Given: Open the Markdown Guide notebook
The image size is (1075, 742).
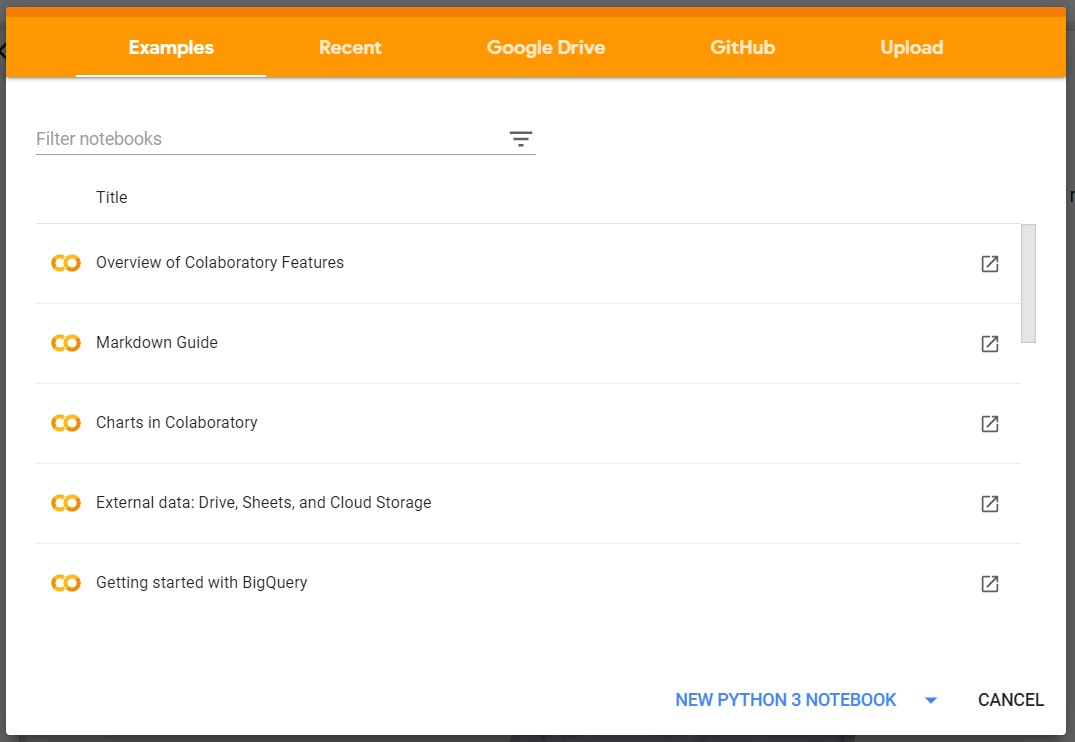Looking at the screenshot, I should coord(156,343).
